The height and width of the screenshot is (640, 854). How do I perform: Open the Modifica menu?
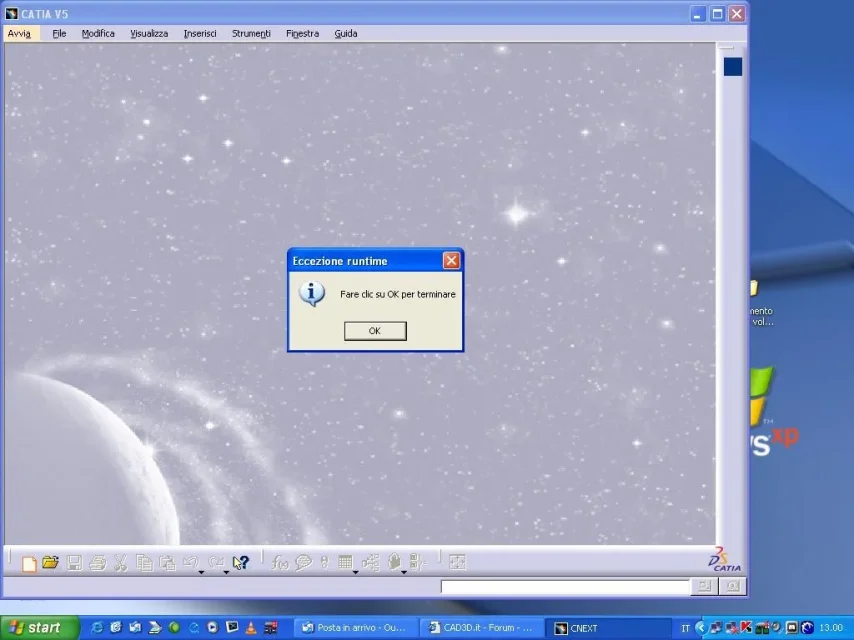pos(98,33)
